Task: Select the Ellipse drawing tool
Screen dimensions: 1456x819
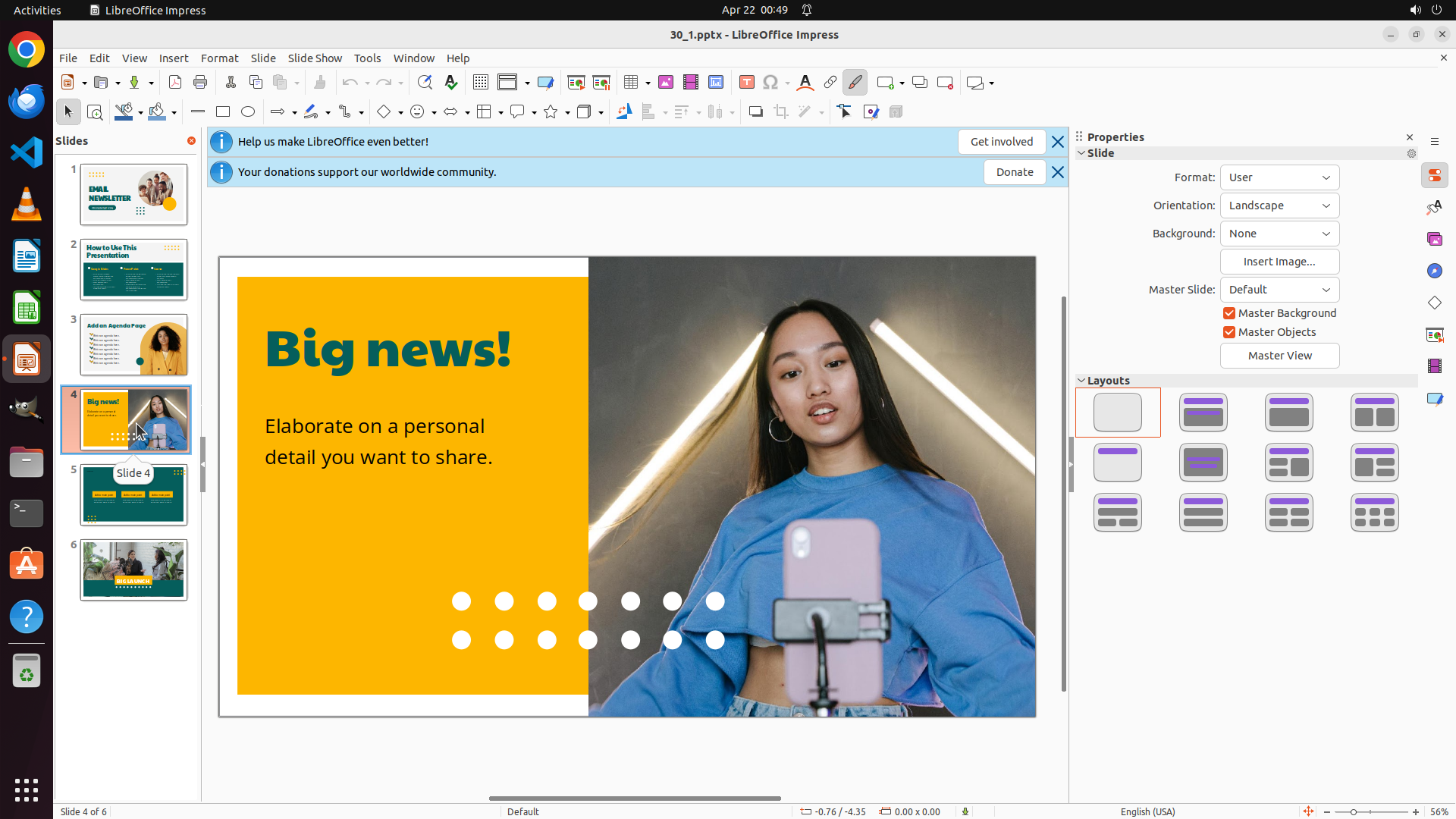Action: [x=248, y=112]
